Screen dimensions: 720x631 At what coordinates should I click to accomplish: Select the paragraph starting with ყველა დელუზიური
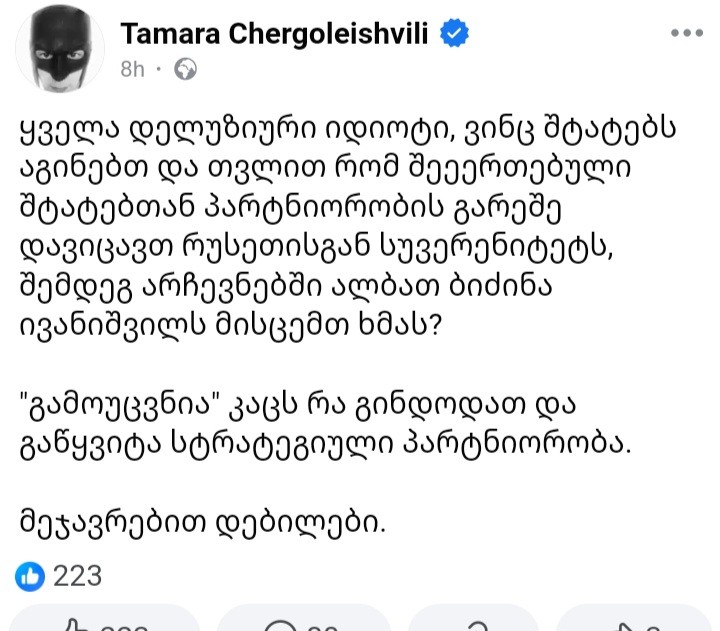(348, 227)
